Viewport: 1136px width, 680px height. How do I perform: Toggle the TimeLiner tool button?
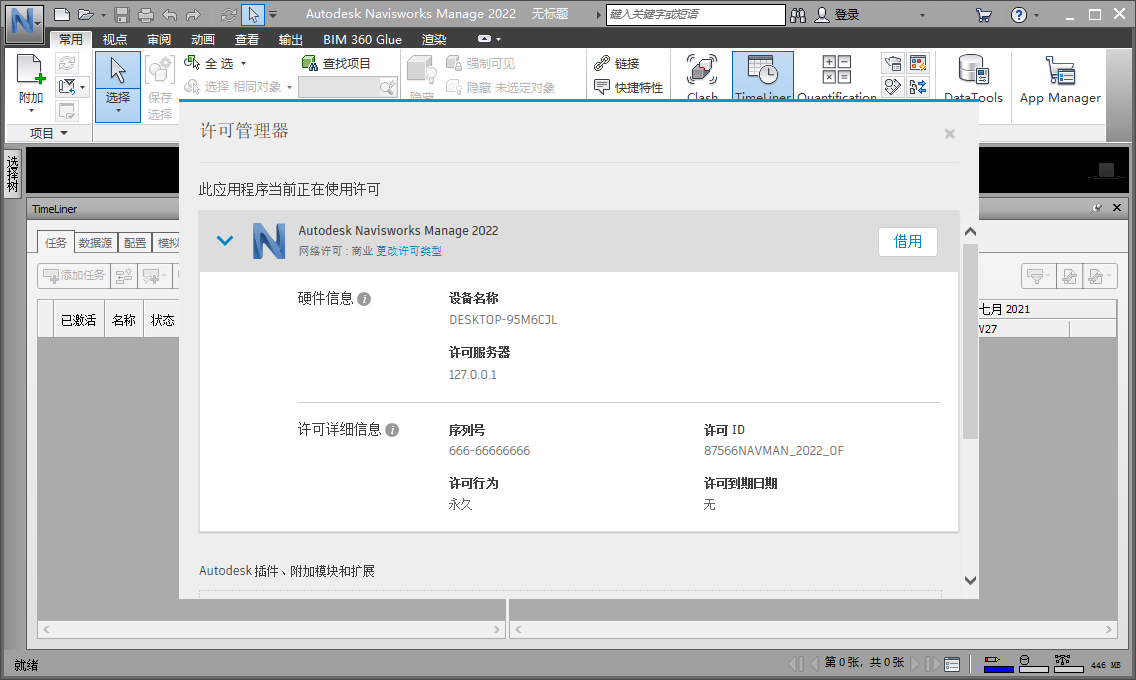pos(763,77)
